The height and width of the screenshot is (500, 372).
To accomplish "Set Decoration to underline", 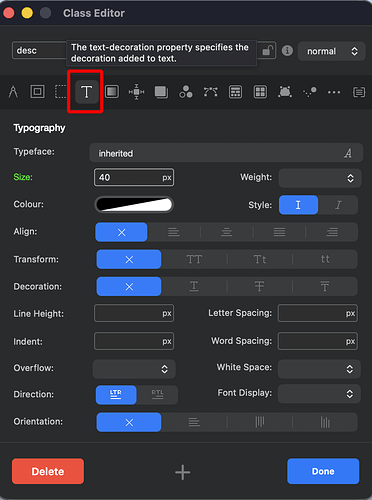I will coord(194,286).
